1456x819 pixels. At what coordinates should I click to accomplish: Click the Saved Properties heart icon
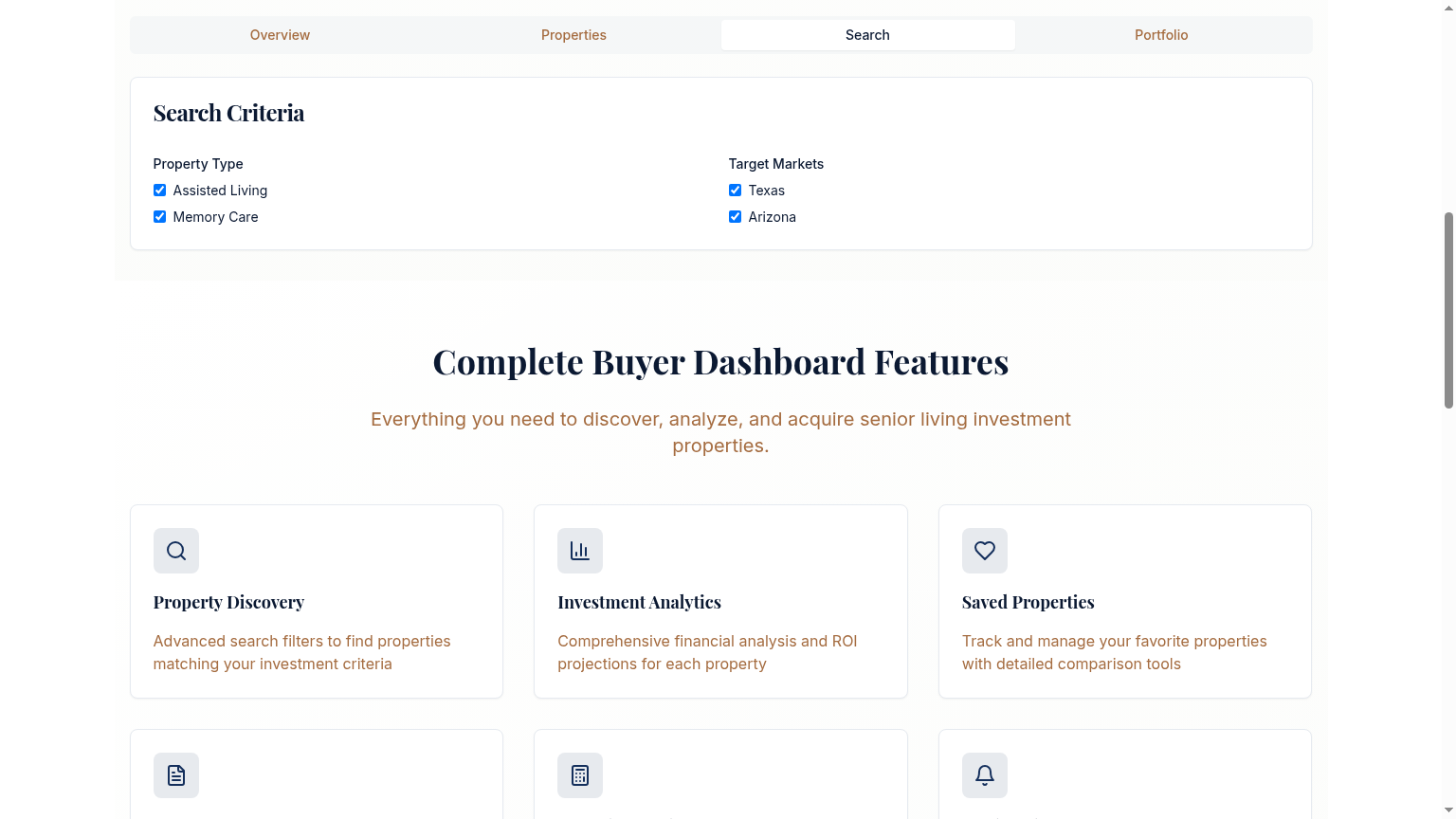click(x=985, y=551)
